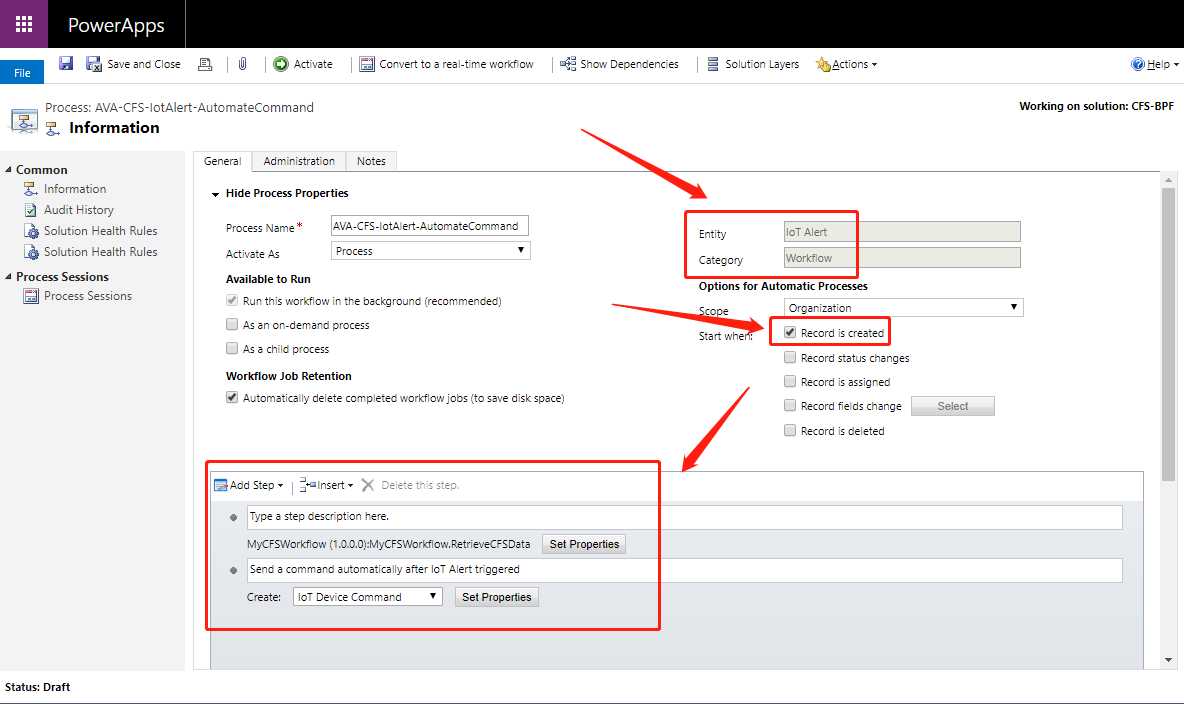Click the Audit History icon in sidebar
1184x704 pixels.
pos(31,210)
